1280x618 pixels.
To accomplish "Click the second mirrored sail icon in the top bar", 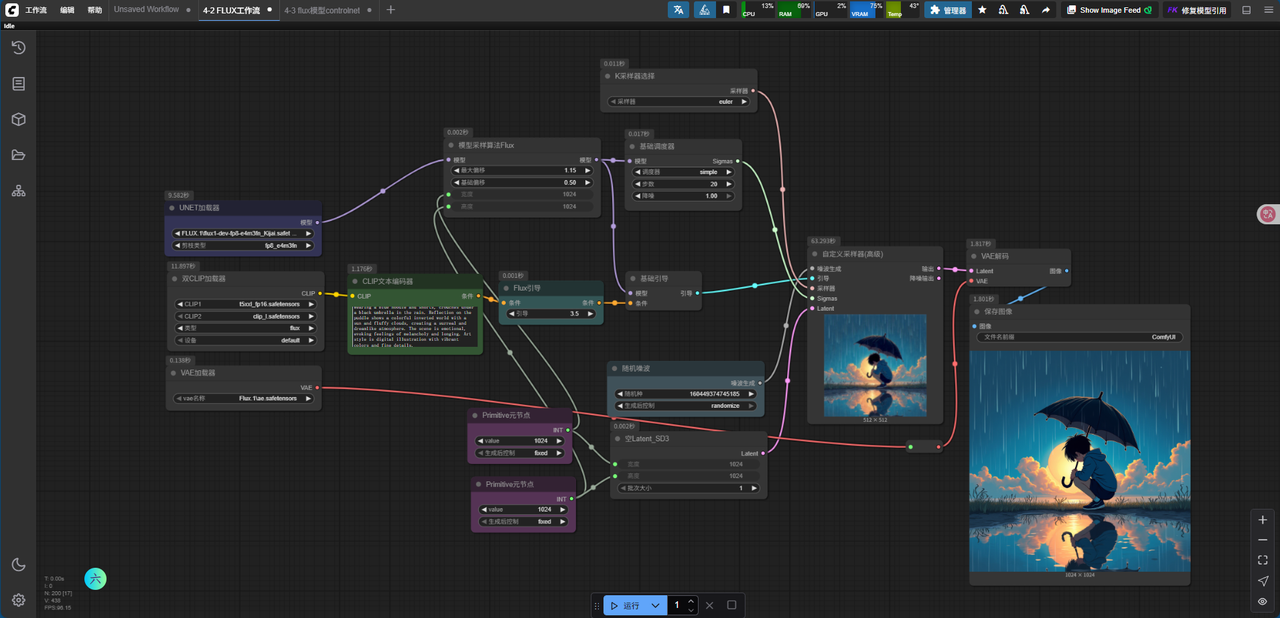I will (1025, 10).
